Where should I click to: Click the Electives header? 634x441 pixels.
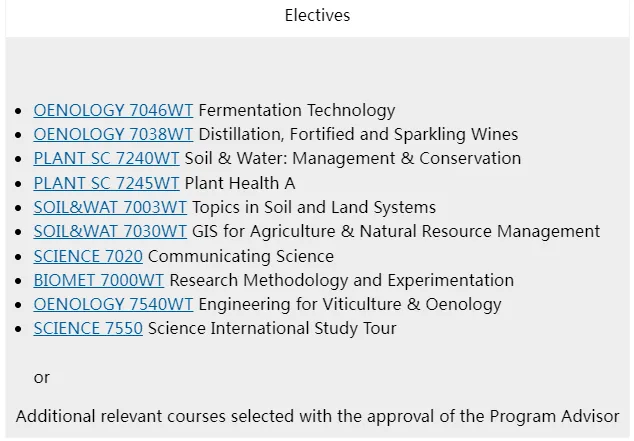pos(317,15)
